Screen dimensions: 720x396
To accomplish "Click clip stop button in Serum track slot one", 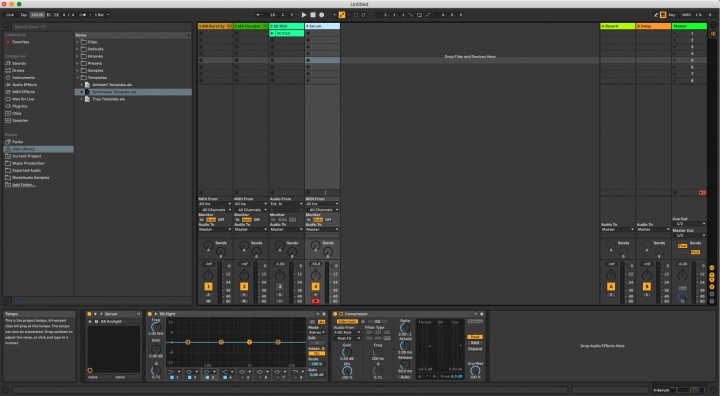I will 308,34.
